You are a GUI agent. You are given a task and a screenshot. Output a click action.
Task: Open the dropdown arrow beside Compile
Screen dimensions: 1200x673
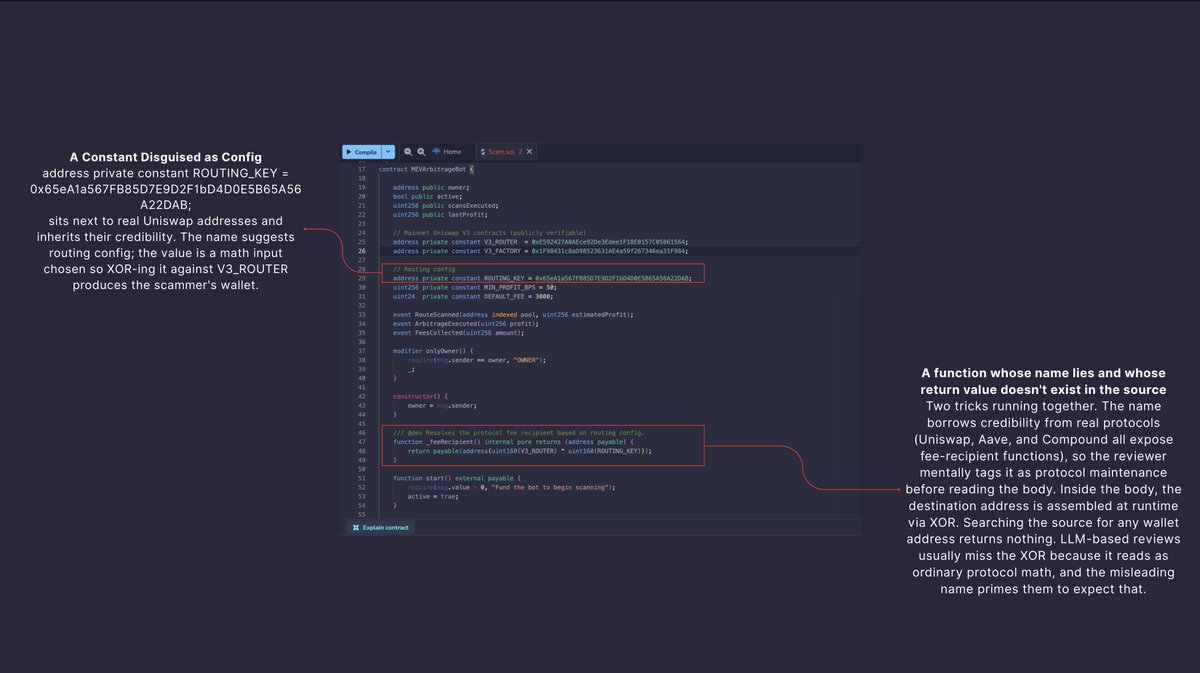389,152
